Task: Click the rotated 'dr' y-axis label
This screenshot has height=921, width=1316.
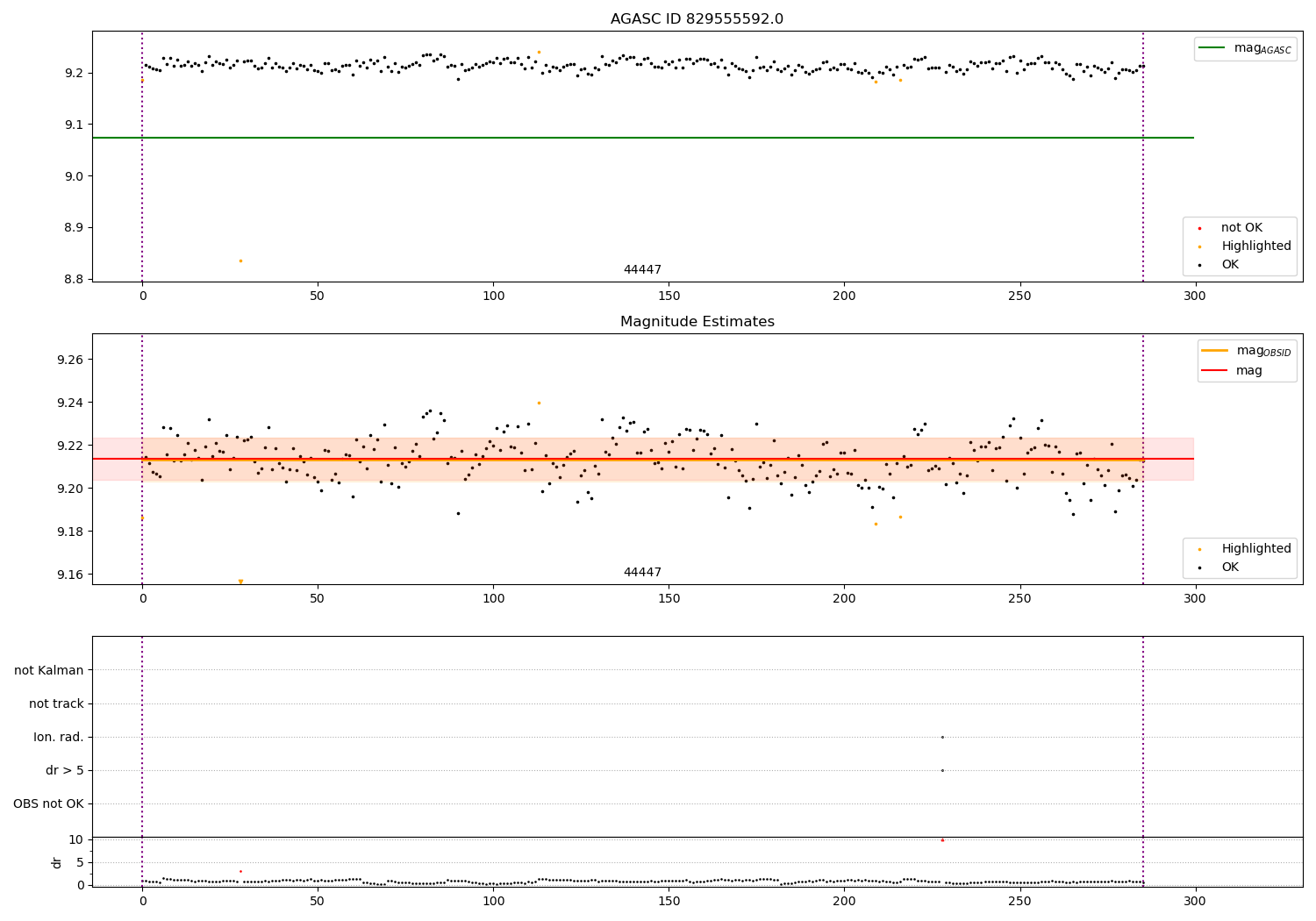Action: tap(57, 862)
